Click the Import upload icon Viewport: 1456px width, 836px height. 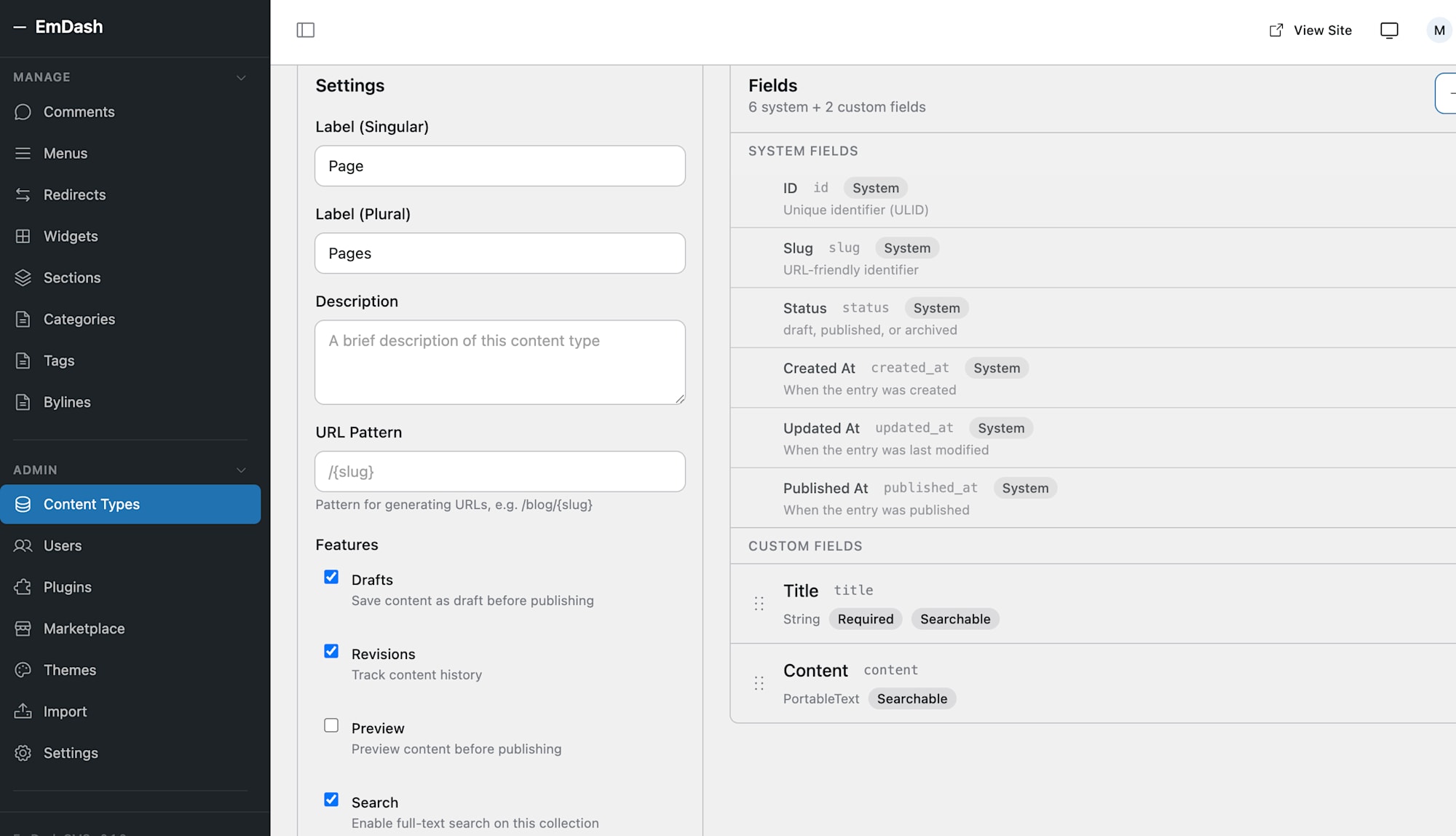pyautogui.click(x=23, y=711)
